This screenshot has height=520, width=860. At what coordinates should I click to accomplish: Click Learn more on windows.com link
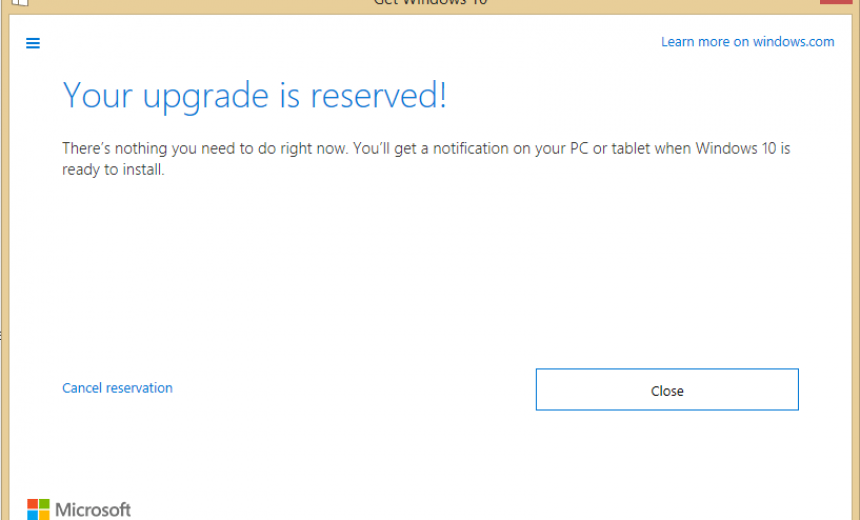[x=748, y=42]
